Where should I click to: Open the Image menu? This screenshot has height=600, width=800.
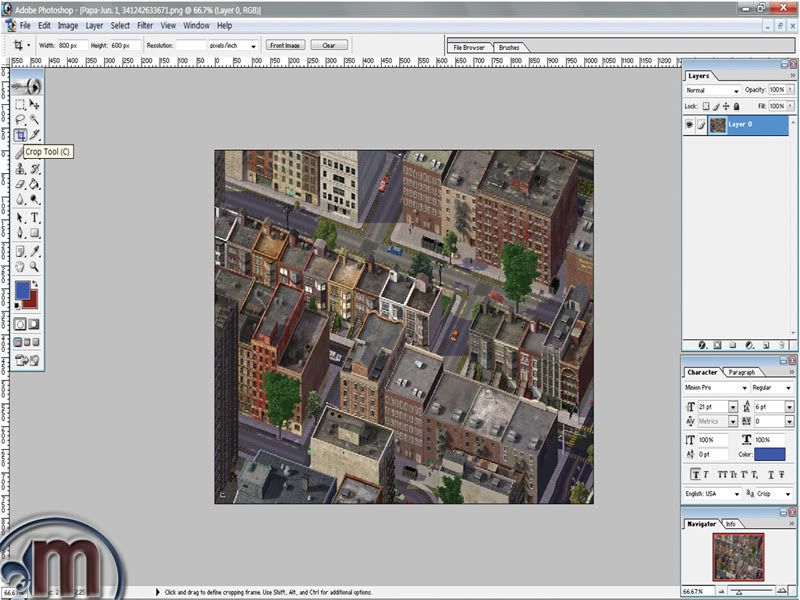pos(68,26)
